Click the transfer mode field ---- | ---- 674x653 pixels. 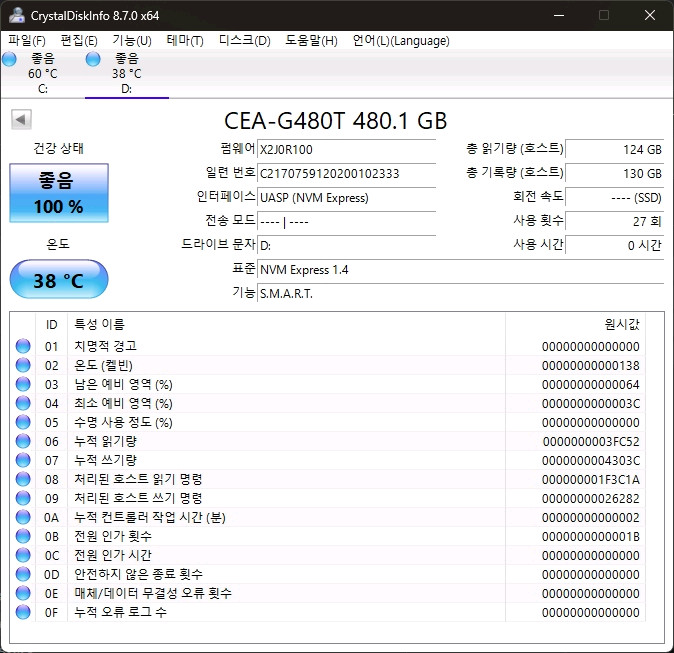click(346, 222)
